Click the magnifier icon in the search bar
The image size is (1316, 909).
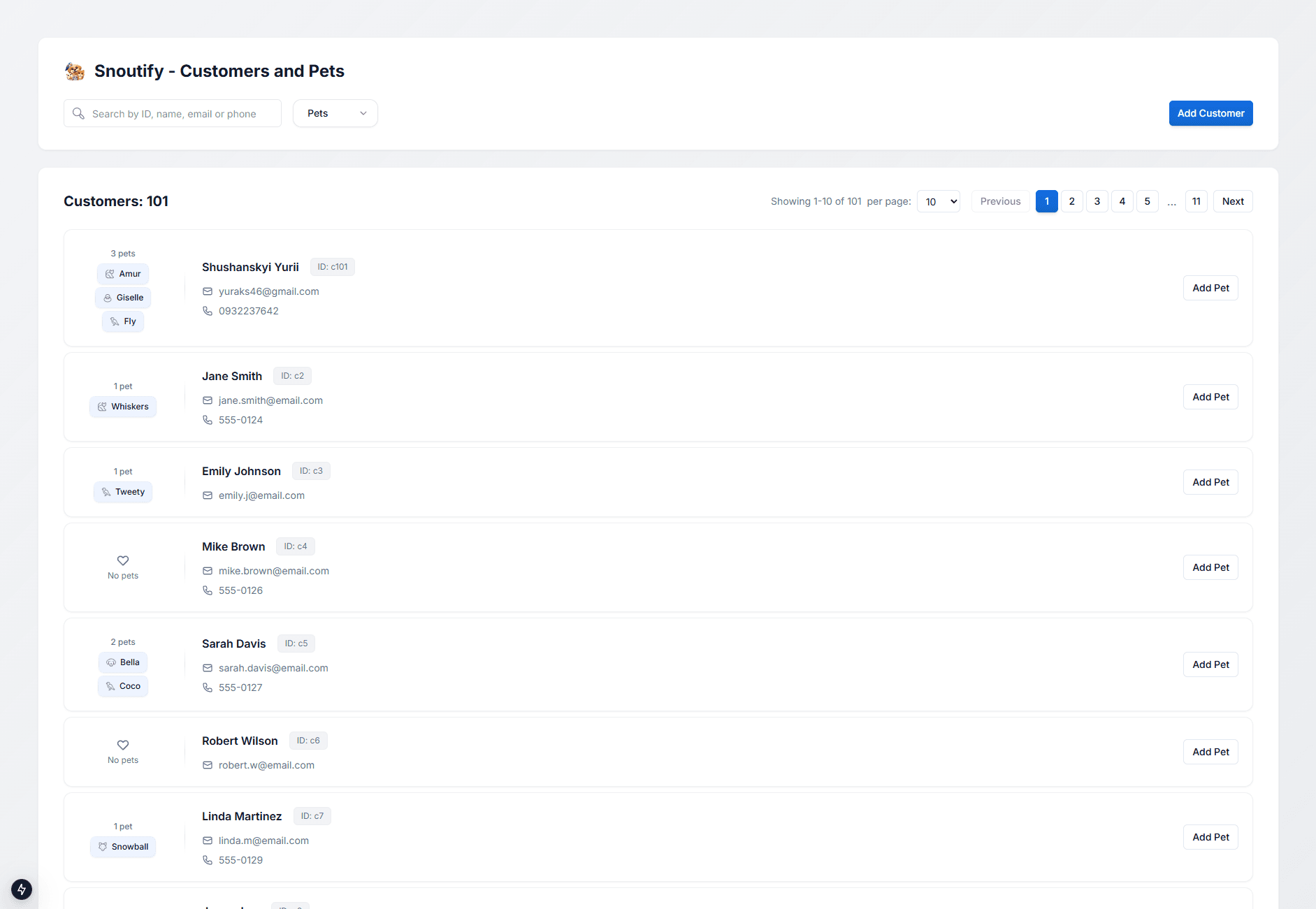(x=79, y=112)
